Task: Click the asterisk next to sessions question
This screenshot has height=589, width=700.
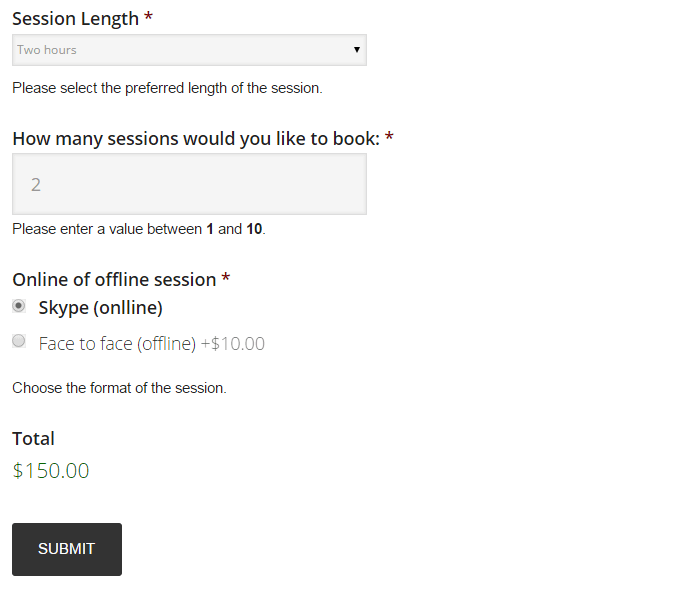Action: 389,136
